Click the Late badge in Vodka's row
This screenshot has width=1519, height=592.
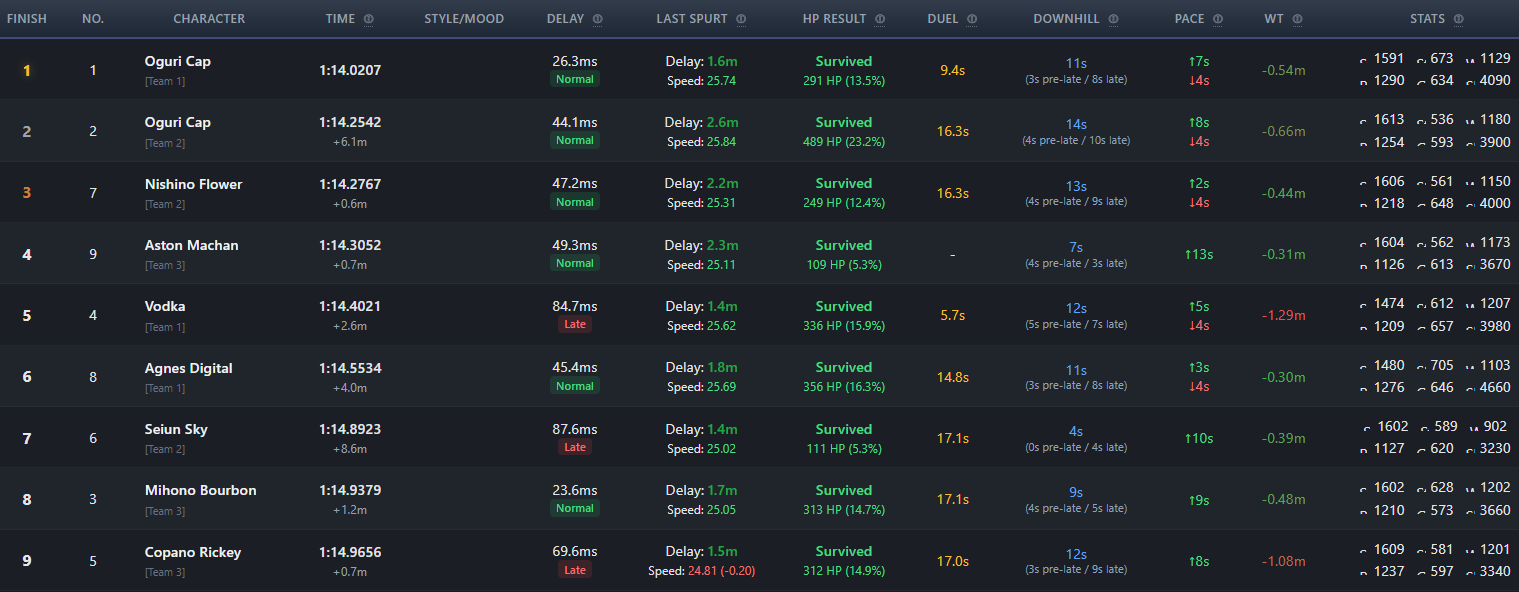click(575, 325)
